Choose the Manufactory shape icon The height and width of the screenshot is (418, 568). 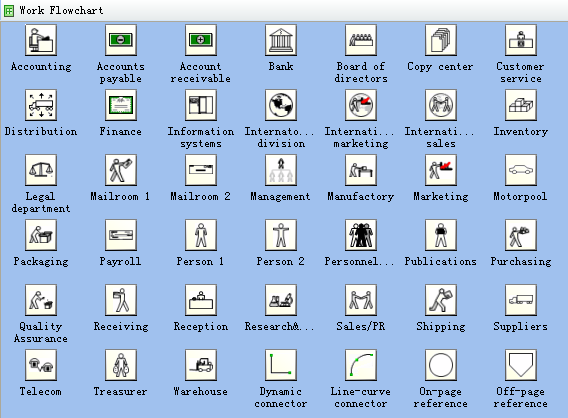click(x=361, y=170)
